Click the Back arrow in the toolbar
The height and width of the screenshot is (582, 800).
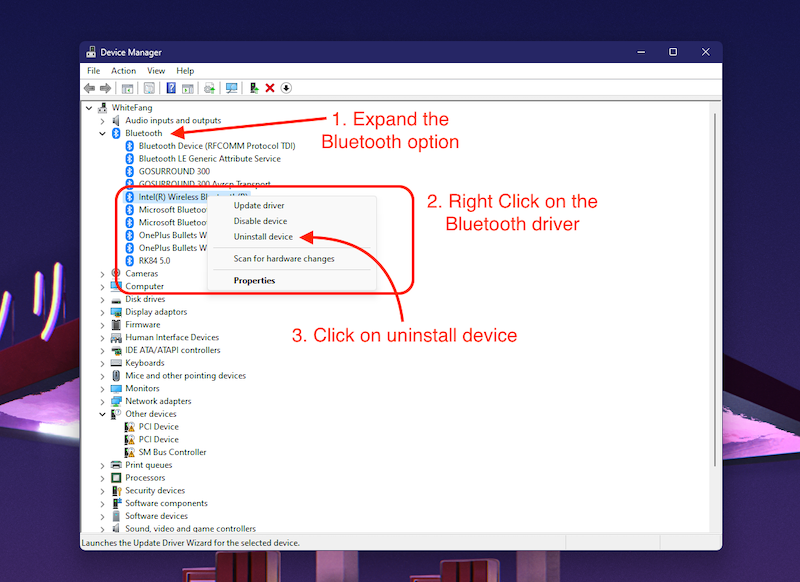(90, 88)
